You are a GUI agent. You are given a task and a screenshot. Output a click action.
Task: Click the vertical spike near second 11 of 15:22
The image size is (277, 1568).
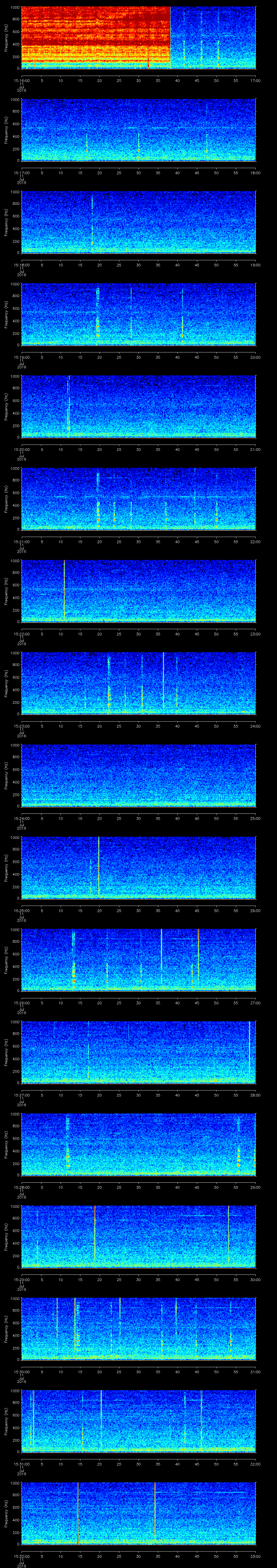pos(65,589)
